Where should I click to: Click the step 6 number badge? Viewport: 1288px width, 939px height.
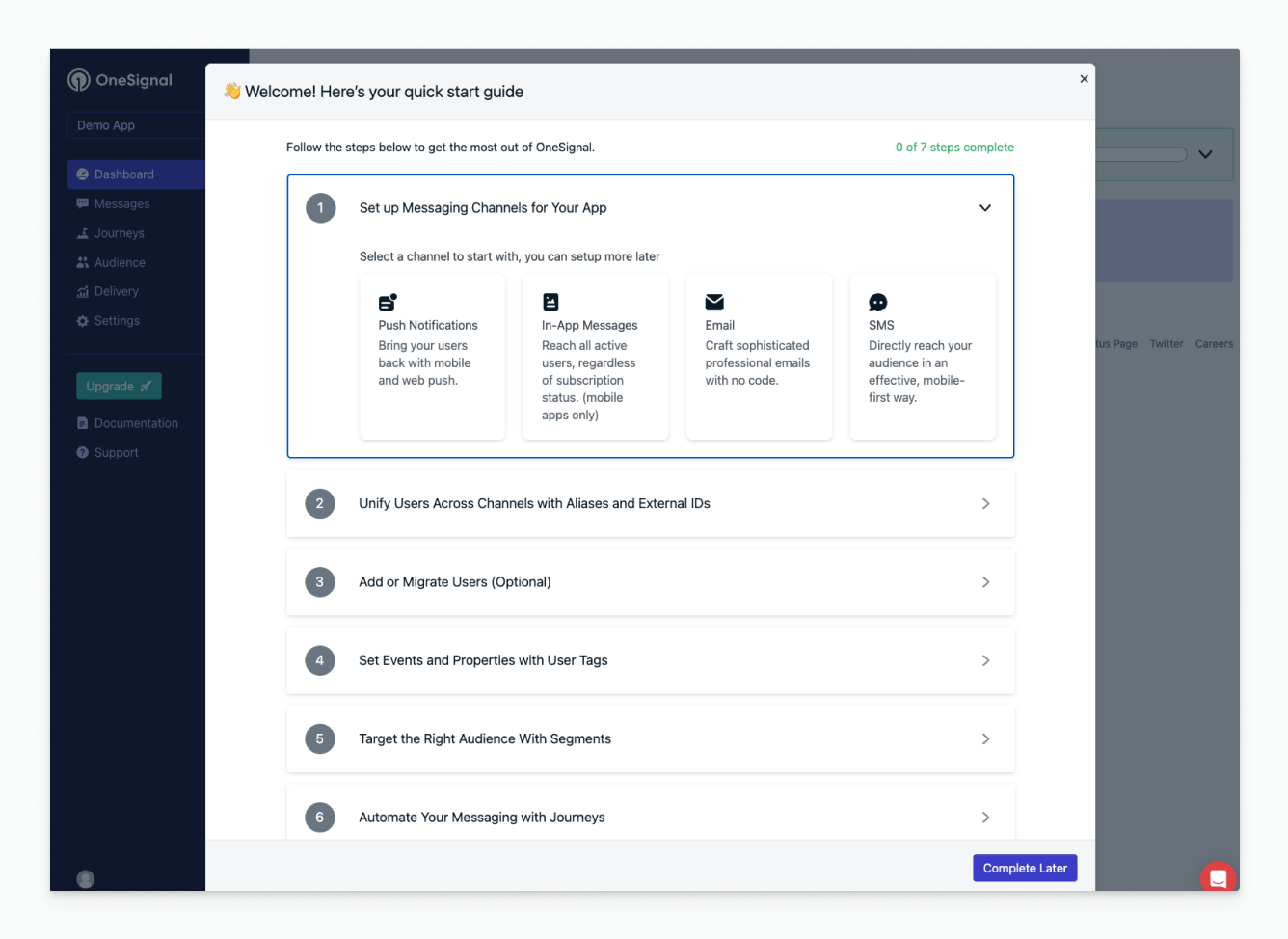click(x=320, y=818)
